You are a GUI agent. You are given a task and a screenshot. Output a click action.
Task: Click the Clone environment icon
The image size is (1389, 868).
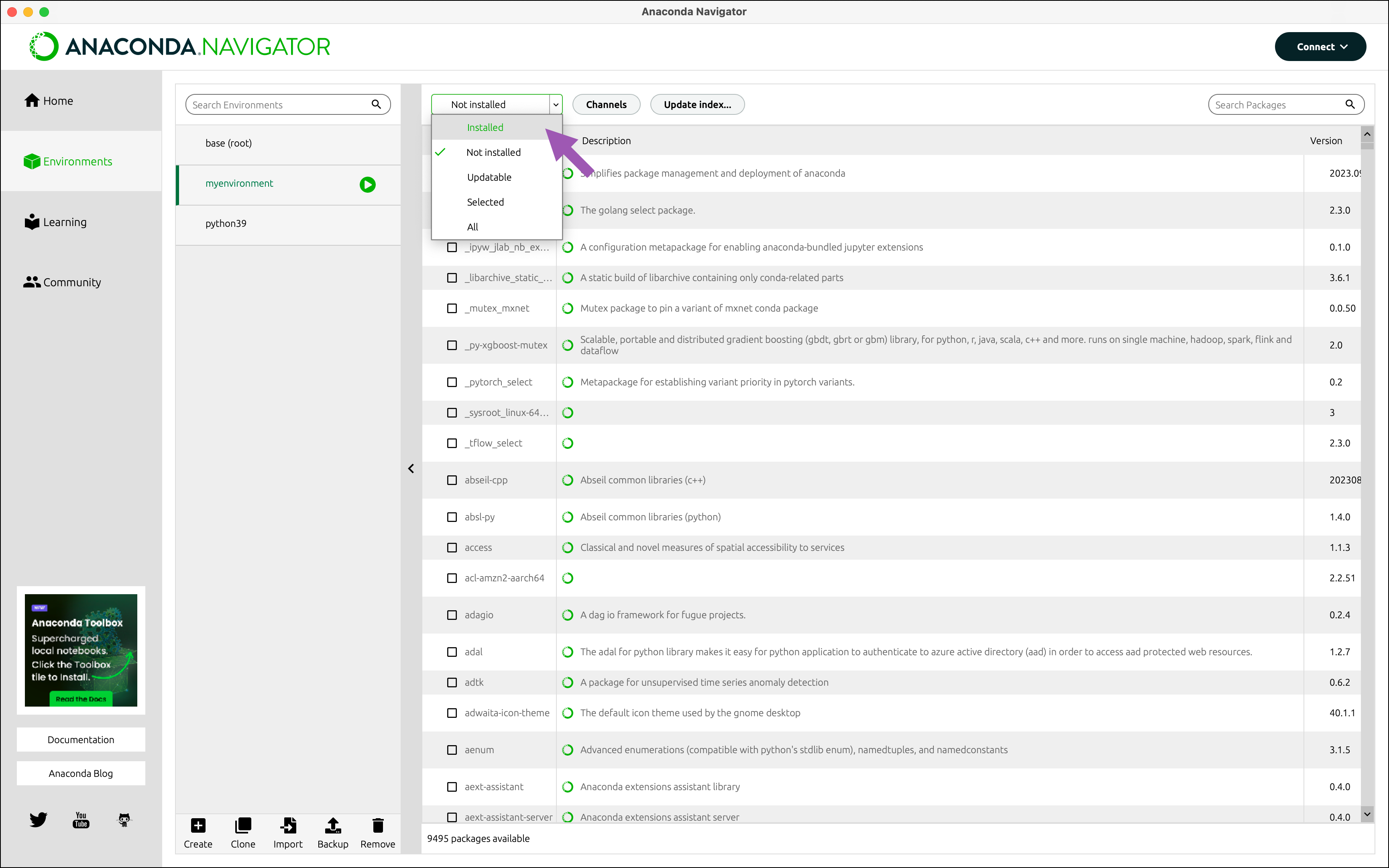click(243, 825)
